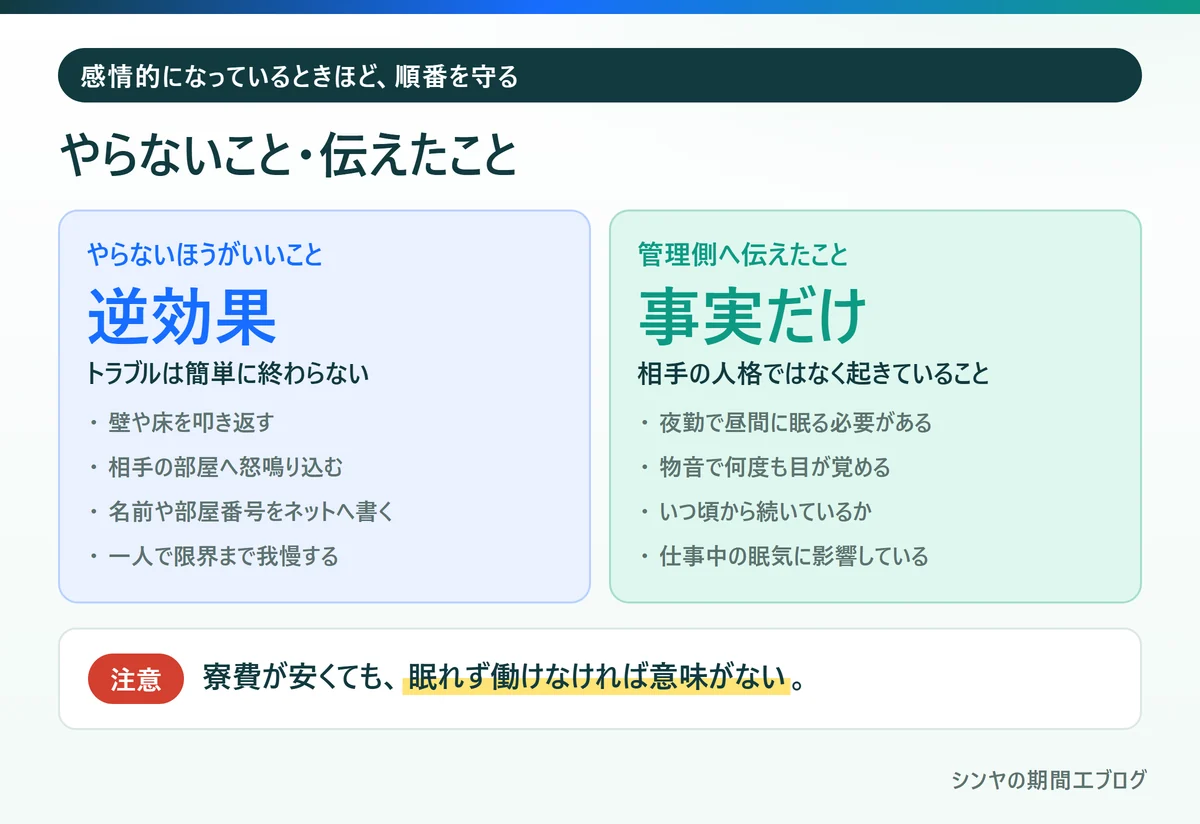The height and width of the screenshot is (824, 1200).
Task: Click the large blue word '逆効果'
Action: (182, 317)
